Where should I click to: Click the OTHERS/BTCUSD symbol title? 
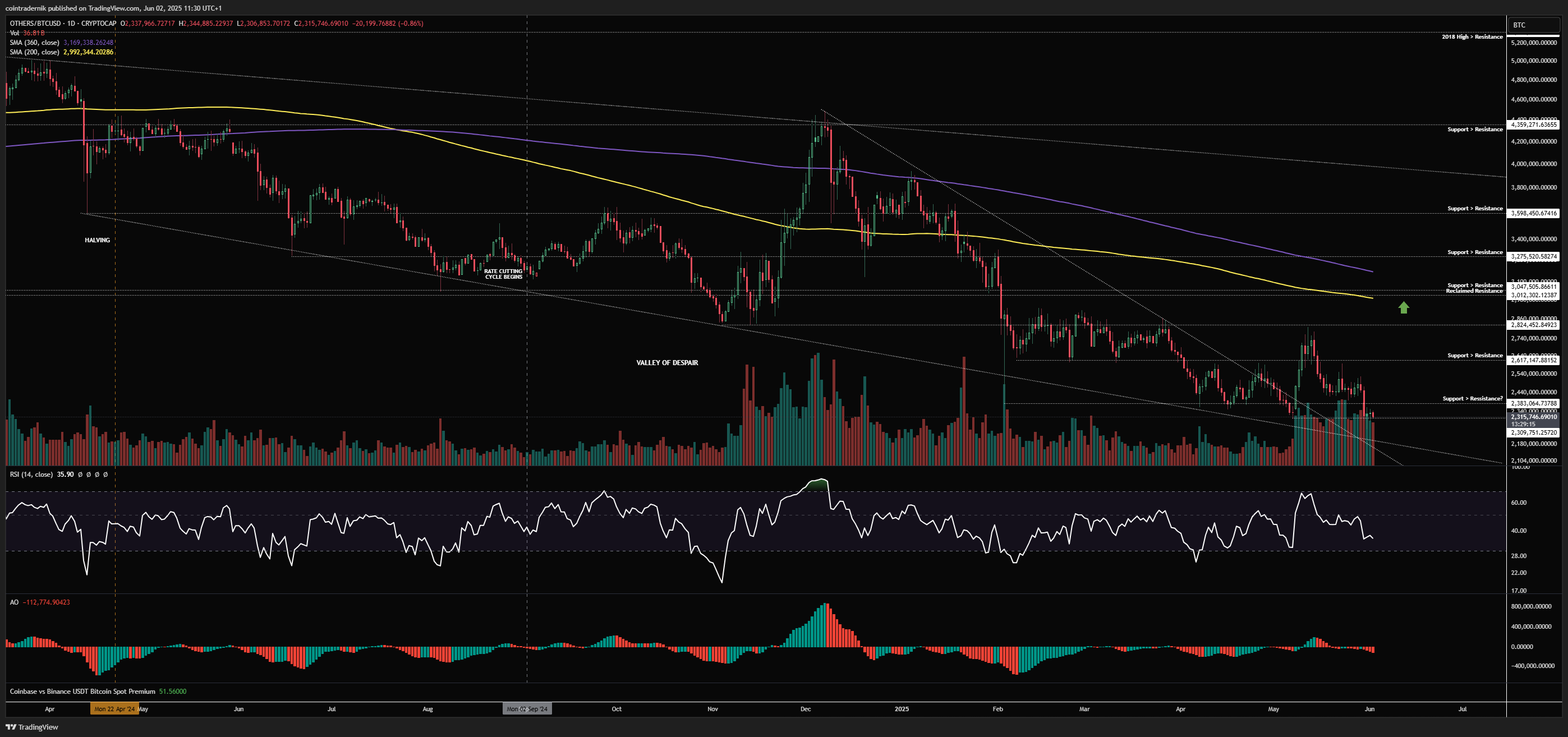(35, 23)
